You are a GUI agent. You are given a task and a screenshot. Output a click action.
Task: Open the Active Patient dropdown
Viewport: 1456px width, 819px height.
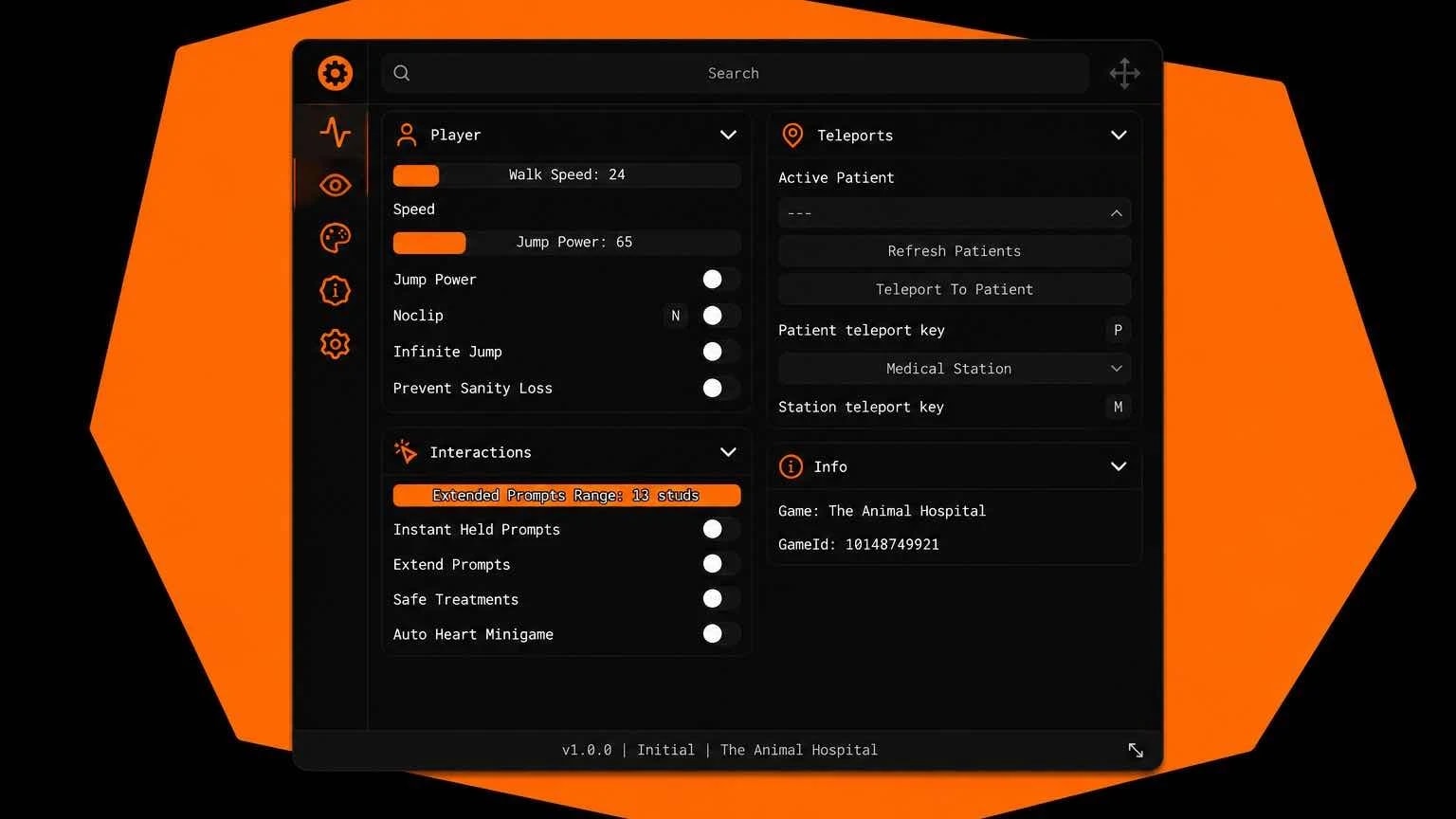[x=955, y=213]
